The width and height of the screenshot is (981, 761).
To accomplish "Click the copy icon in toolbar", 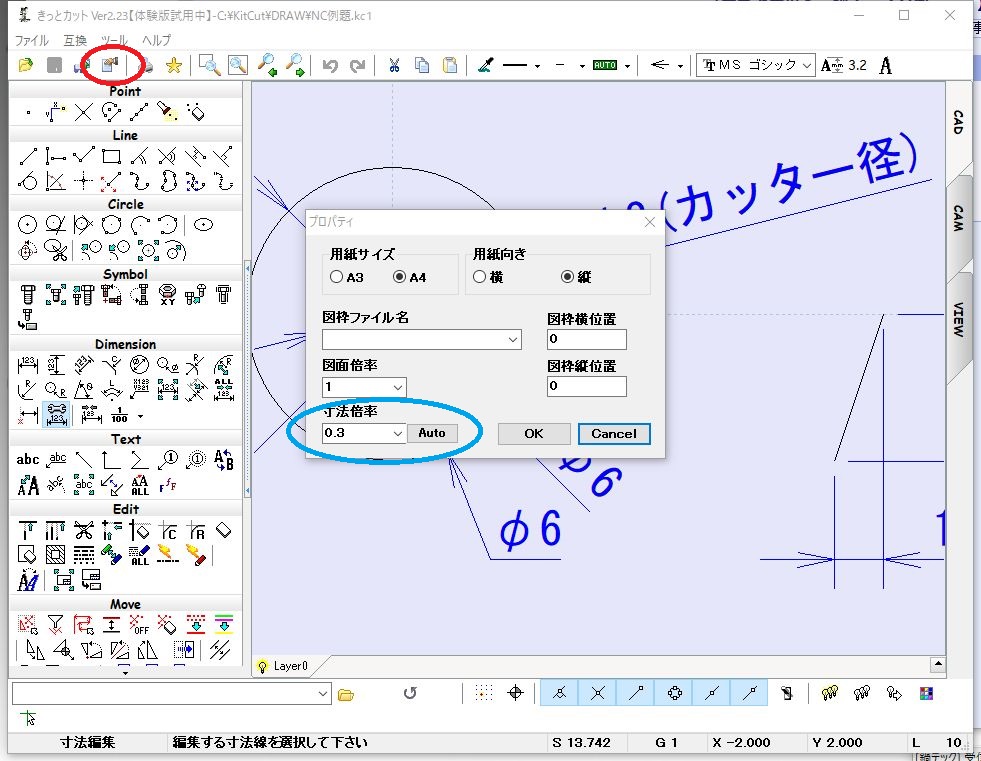I will [x=422, y=65].
